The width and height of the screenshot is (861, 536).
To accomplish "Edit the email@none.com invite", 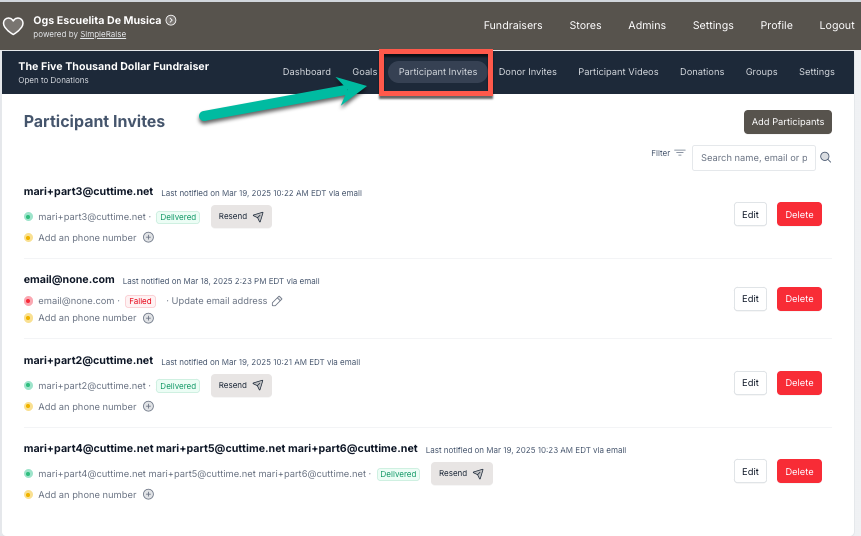I will (x=750, y=299).
